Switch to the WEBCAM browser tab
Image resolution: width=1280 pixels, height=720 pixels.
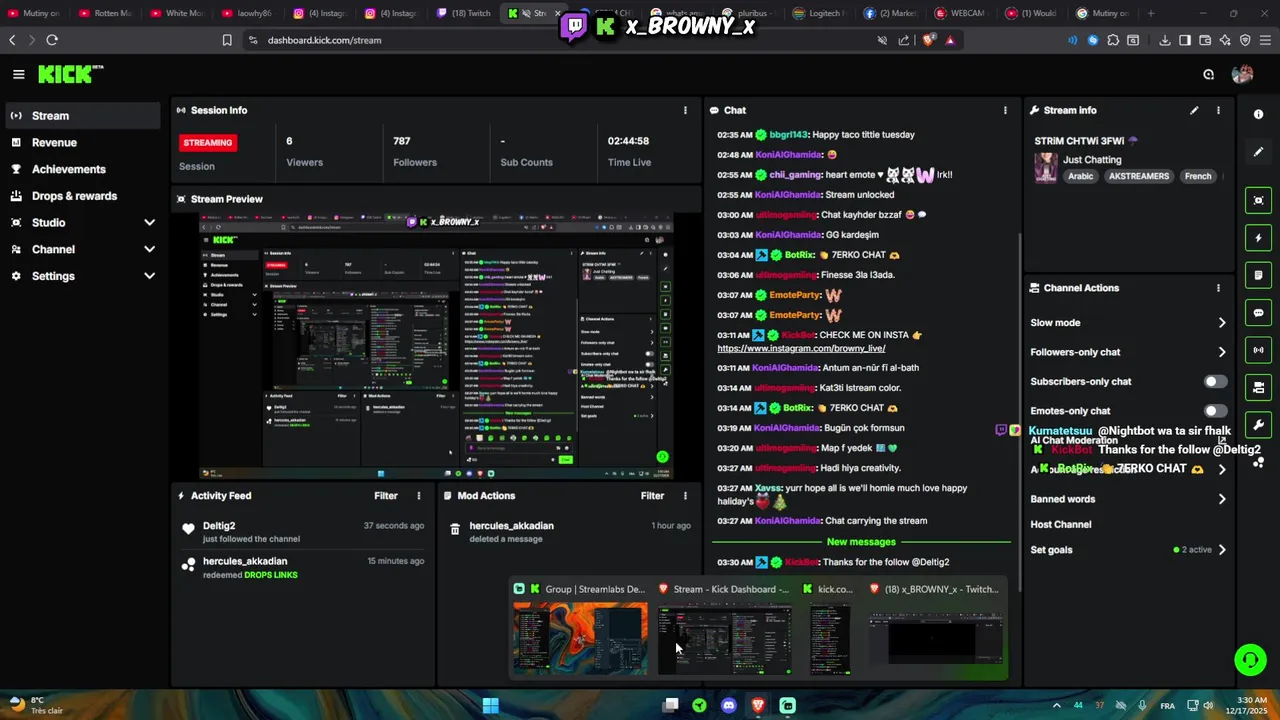[962, 13]
